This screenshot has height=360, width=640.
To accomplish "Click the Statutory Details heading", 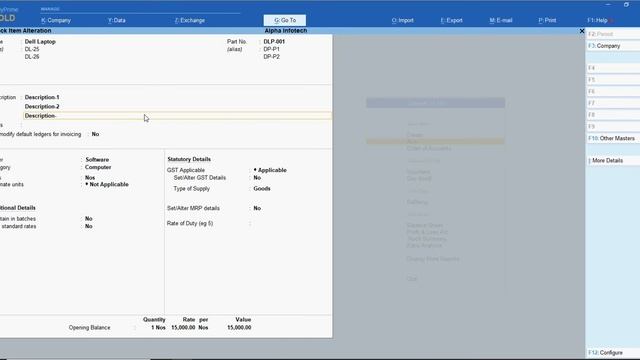I will click(x=189, y=159).
